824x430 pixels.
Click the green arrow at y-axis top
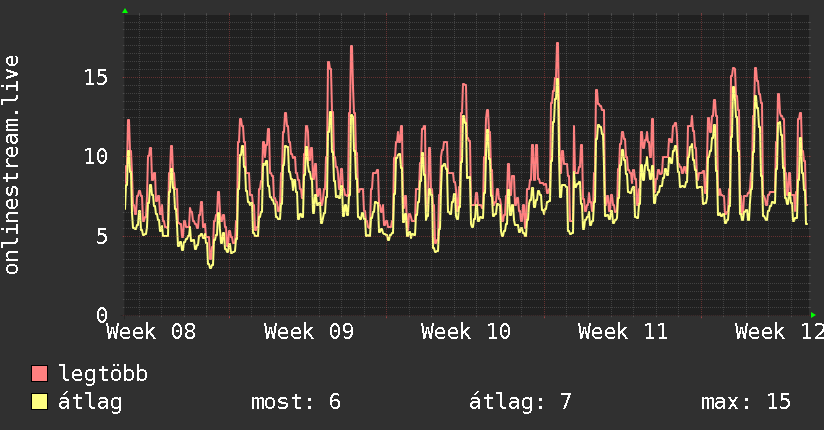point(125,11)
